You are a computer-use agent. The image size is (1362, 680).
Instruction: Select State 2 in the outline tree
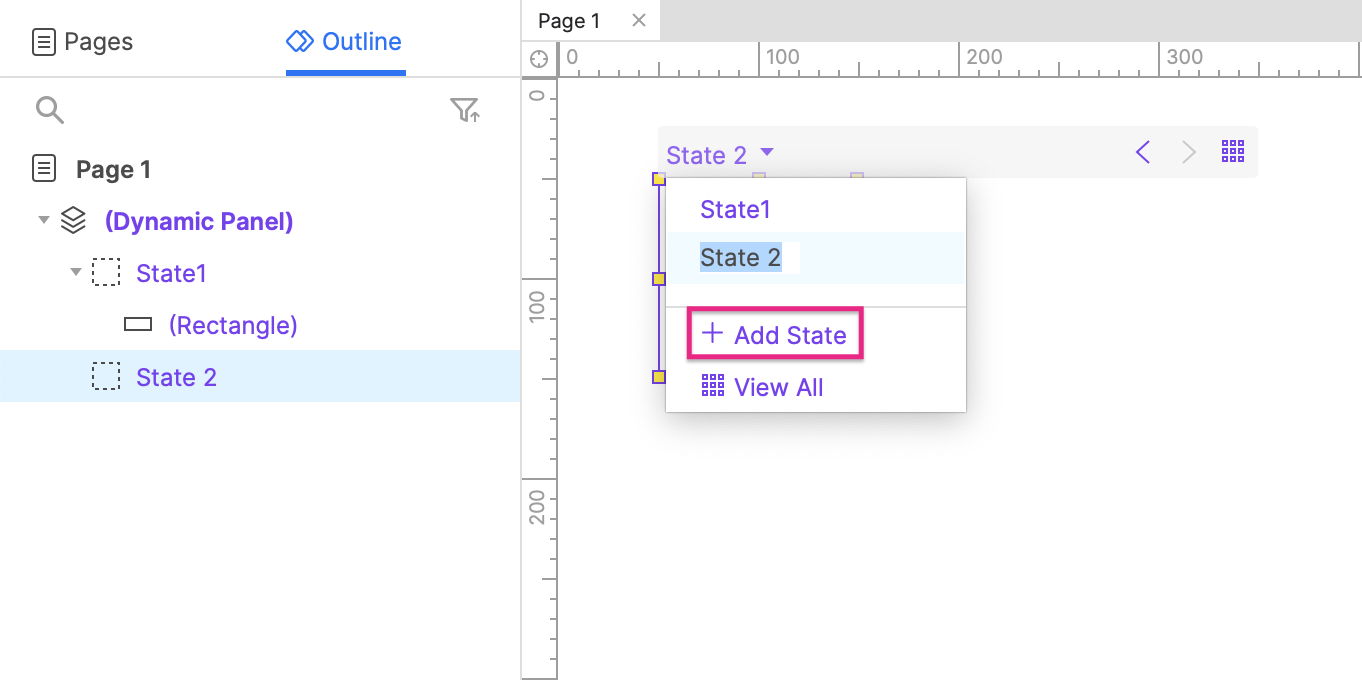click(x=176, y=377)
